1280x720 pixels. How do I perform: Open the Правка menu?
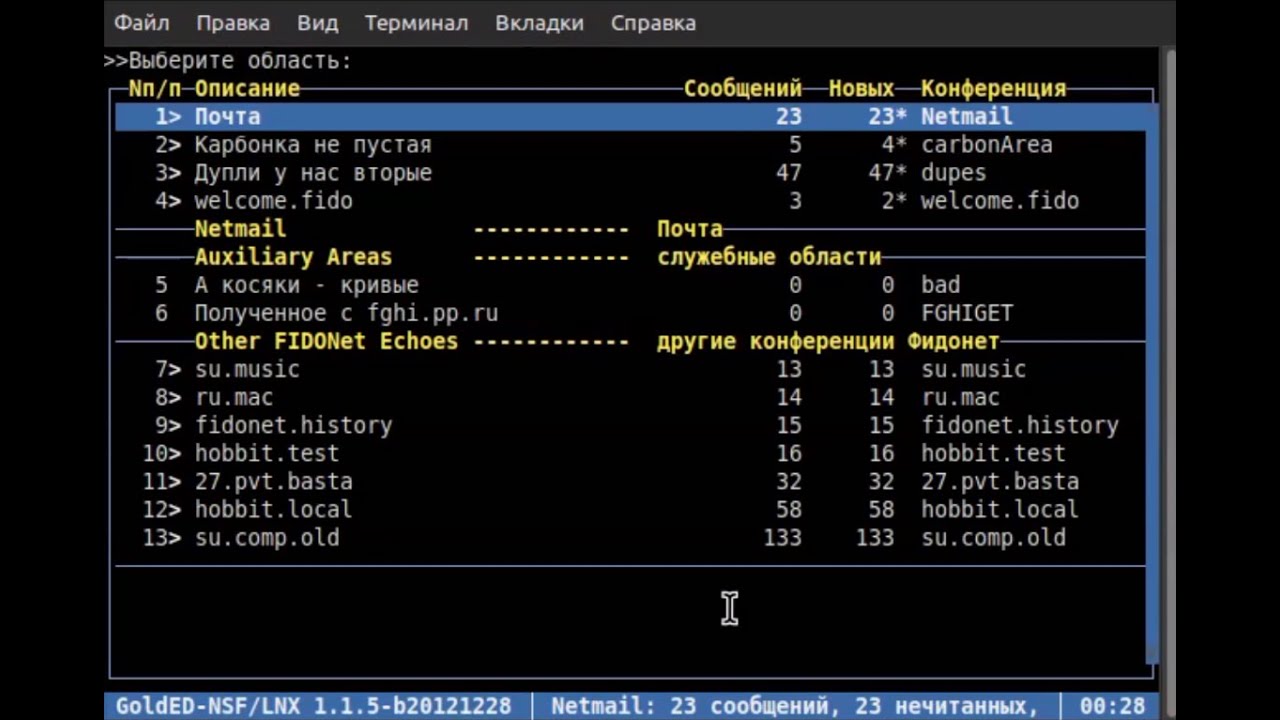(x=233, y=23)
